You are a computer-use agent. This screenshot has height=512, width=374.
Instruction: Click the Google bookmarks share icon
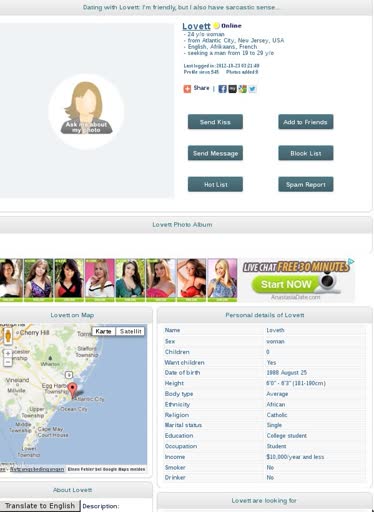point(242,89)
